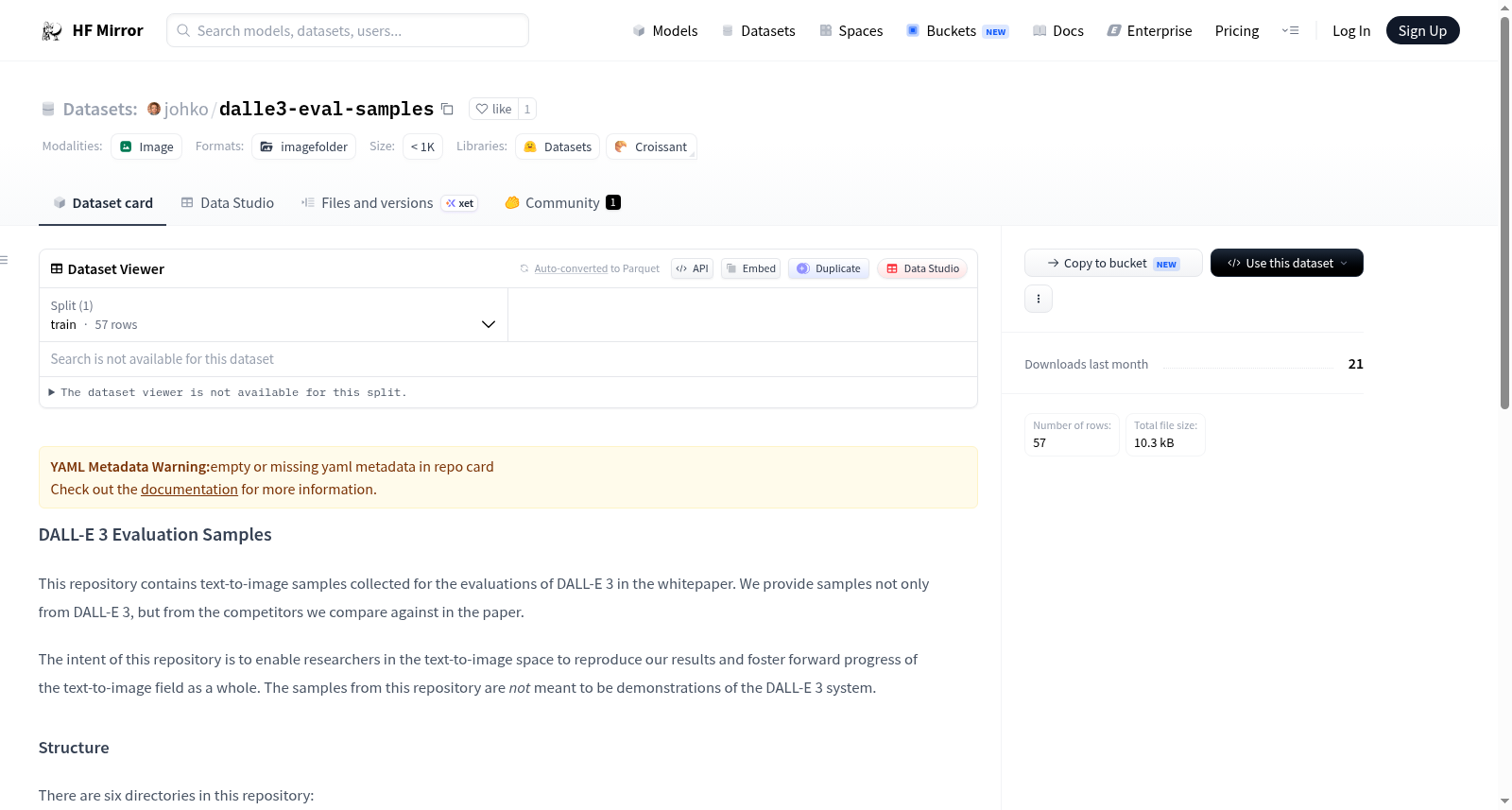This screenshot has width=1512, height=810.
Task: Click the like count number
Action: pos(527,109)
